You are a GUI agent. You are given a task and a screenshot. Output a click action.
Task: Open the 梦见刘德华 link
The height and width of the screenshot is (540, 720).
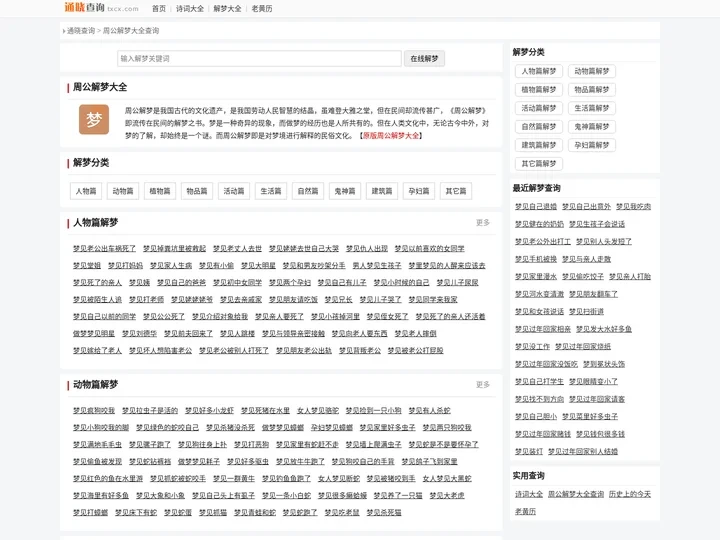(140, 333)
